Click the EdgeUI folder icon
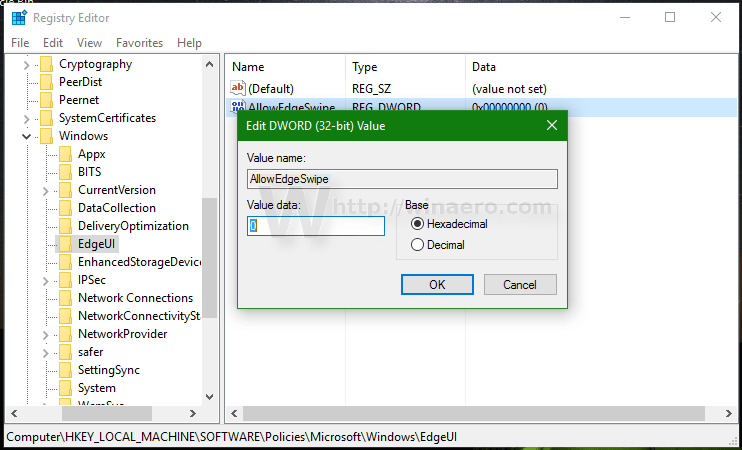The height and width of the screenshot is (450, 742). point(65,244)
